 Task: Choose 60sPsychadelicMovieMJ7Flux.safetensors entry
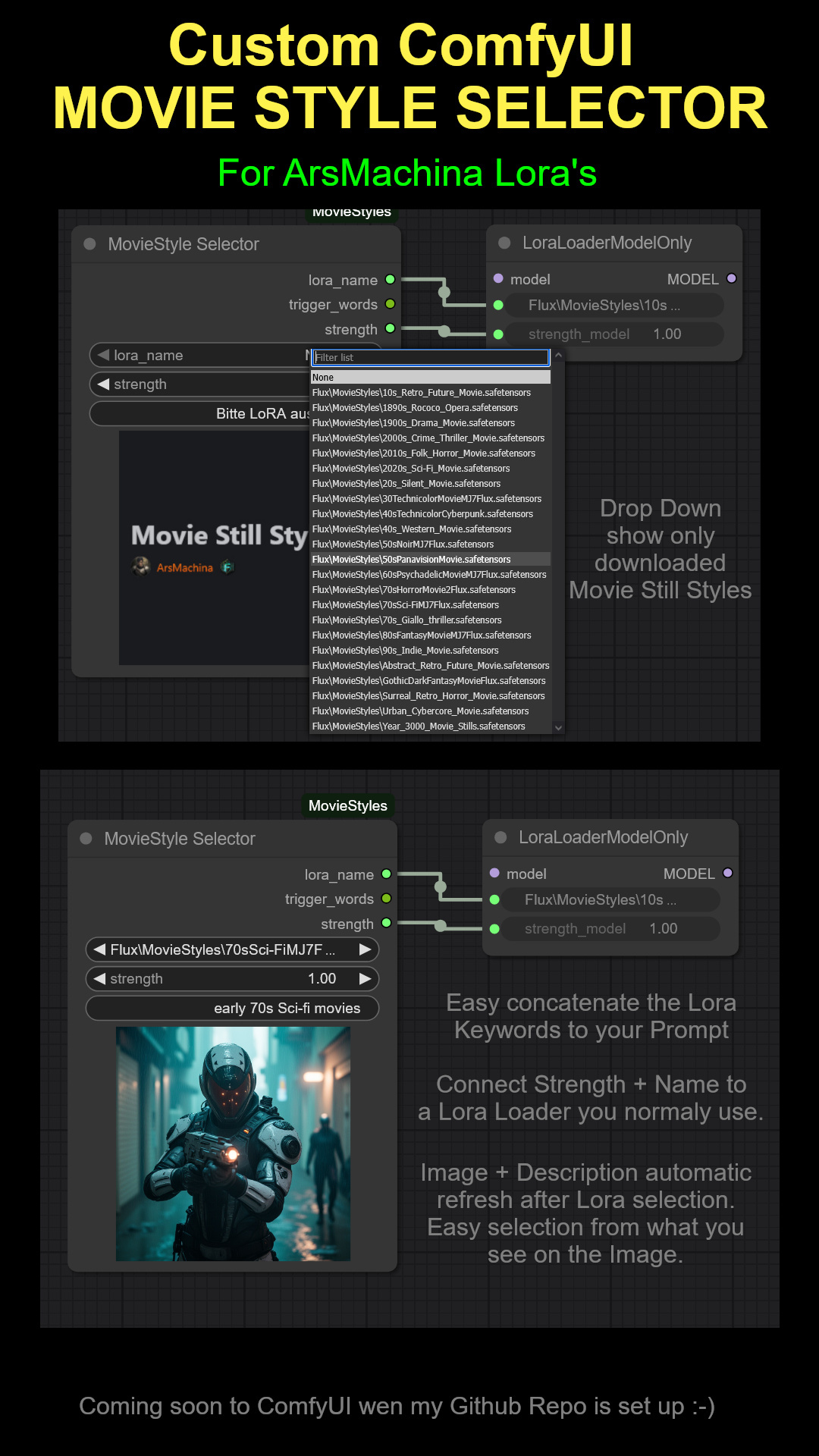[431, 574]
